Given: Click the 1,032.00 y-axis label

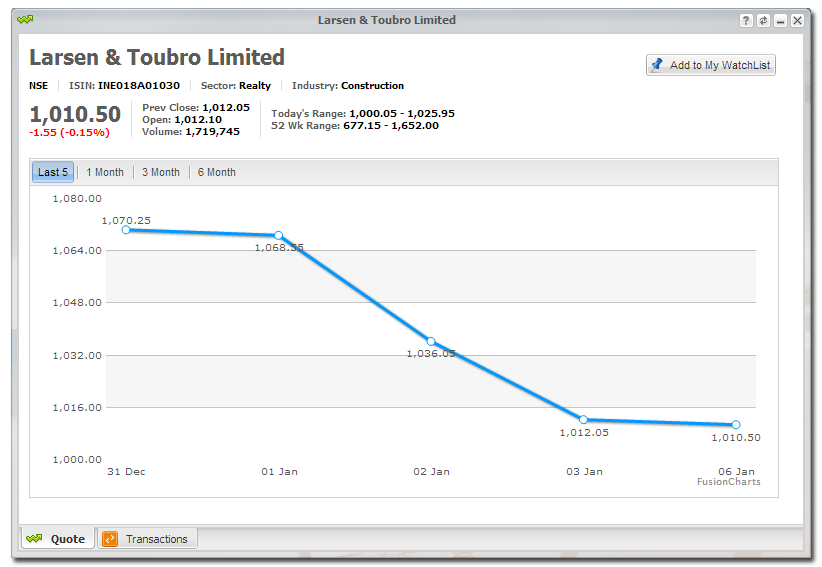Looking at the screenshot, I should 77,355.
